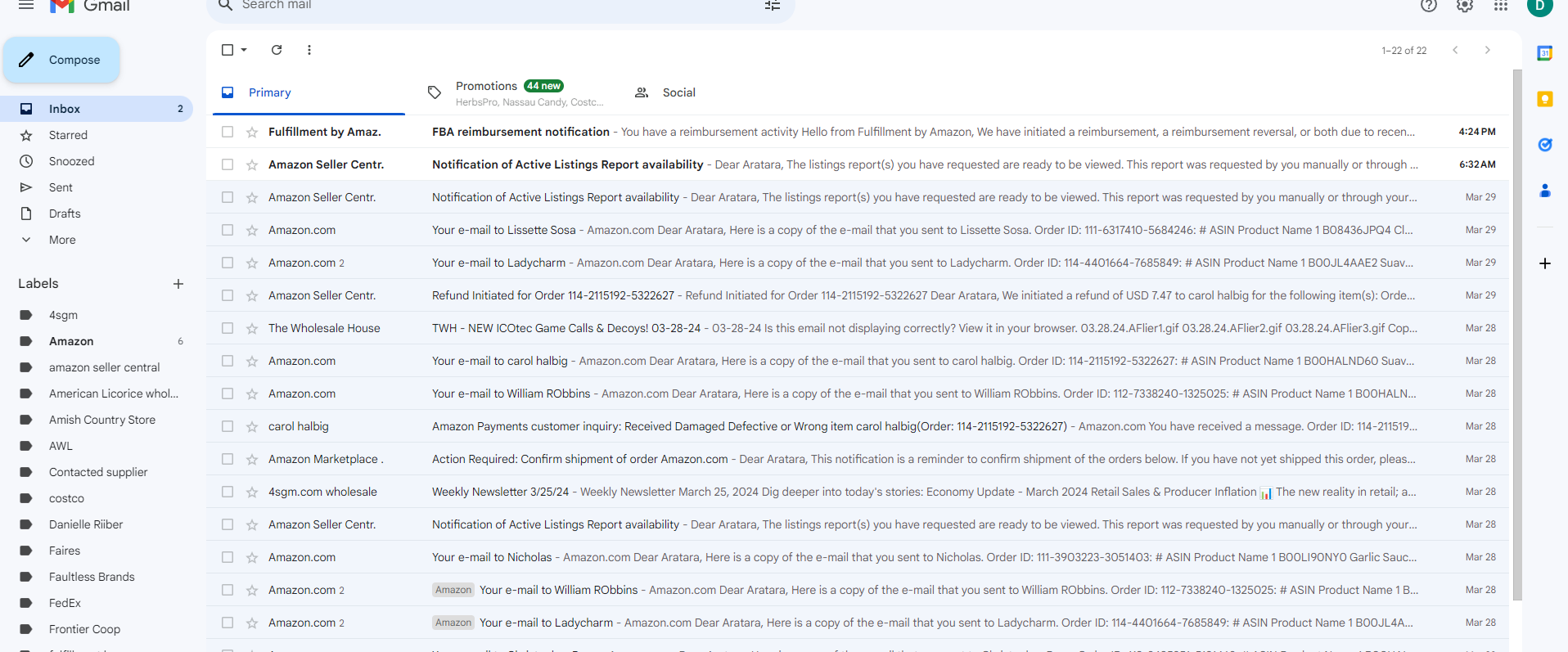
Task: Tick the select-all checkbox
Action: click(228, 50)
